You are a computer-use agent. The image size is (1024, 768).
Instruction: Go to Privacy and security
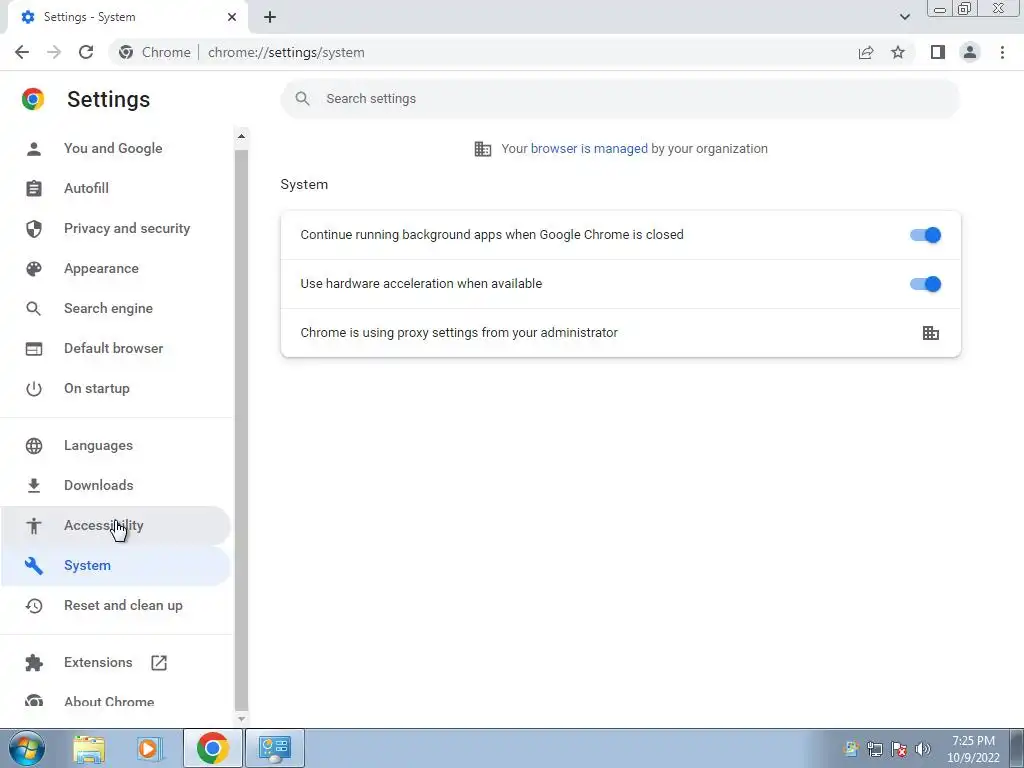(115, 229)
